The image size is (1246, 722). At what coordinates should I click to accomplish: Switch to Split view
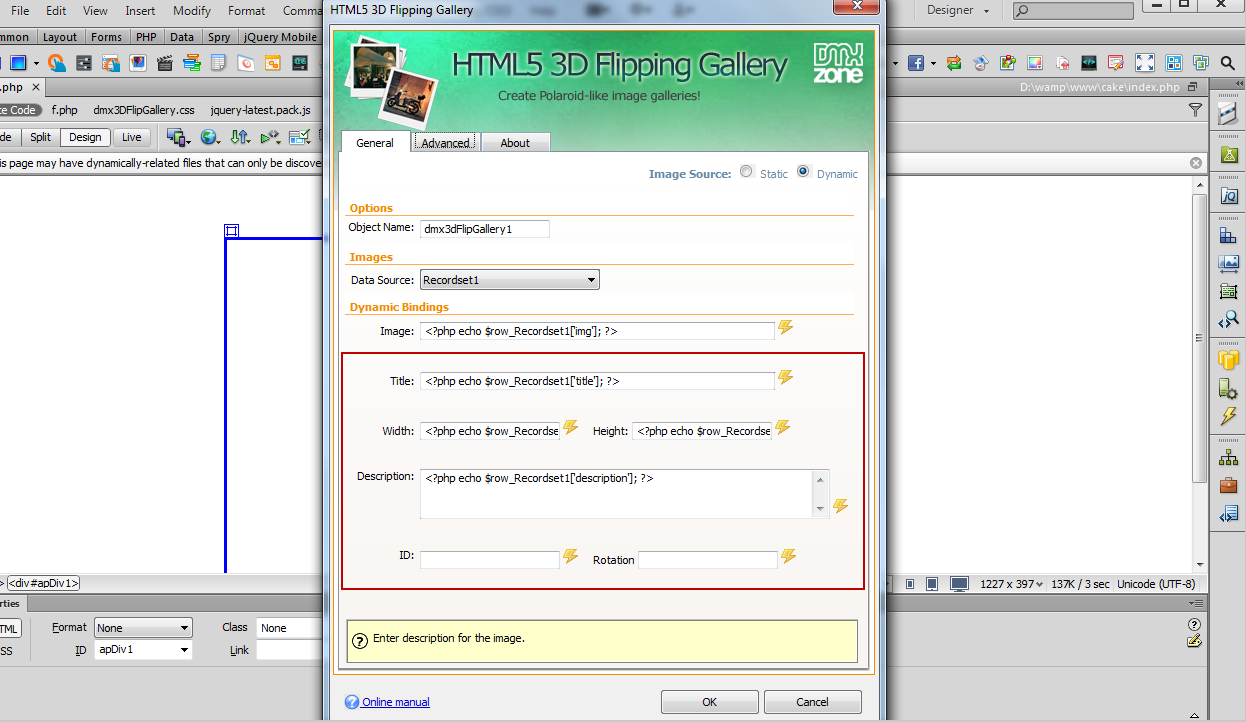coord(40,137)
